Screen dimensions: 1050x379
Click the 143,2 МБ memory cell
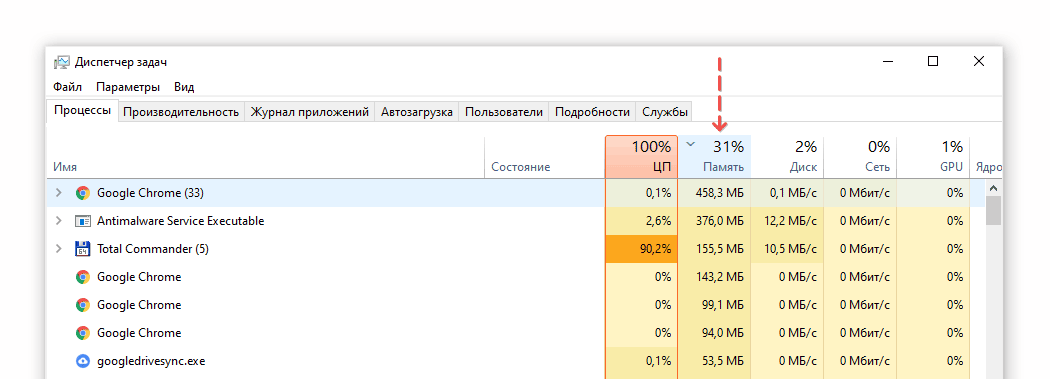point(715,277)
